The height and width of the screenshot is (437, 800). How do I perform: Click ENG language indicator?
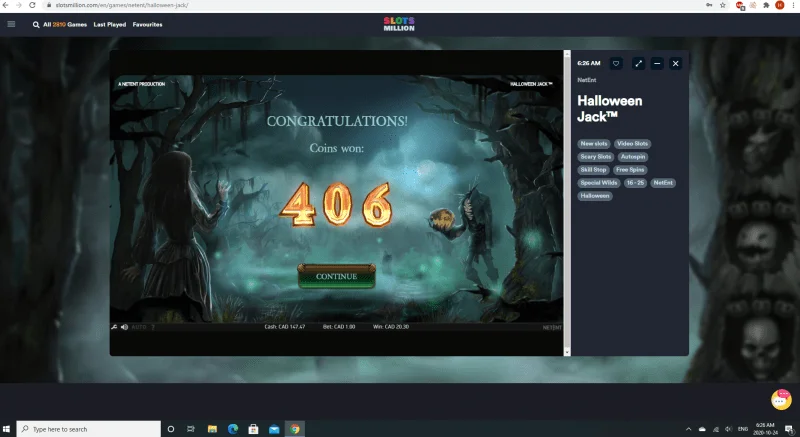tap(743, 429)
